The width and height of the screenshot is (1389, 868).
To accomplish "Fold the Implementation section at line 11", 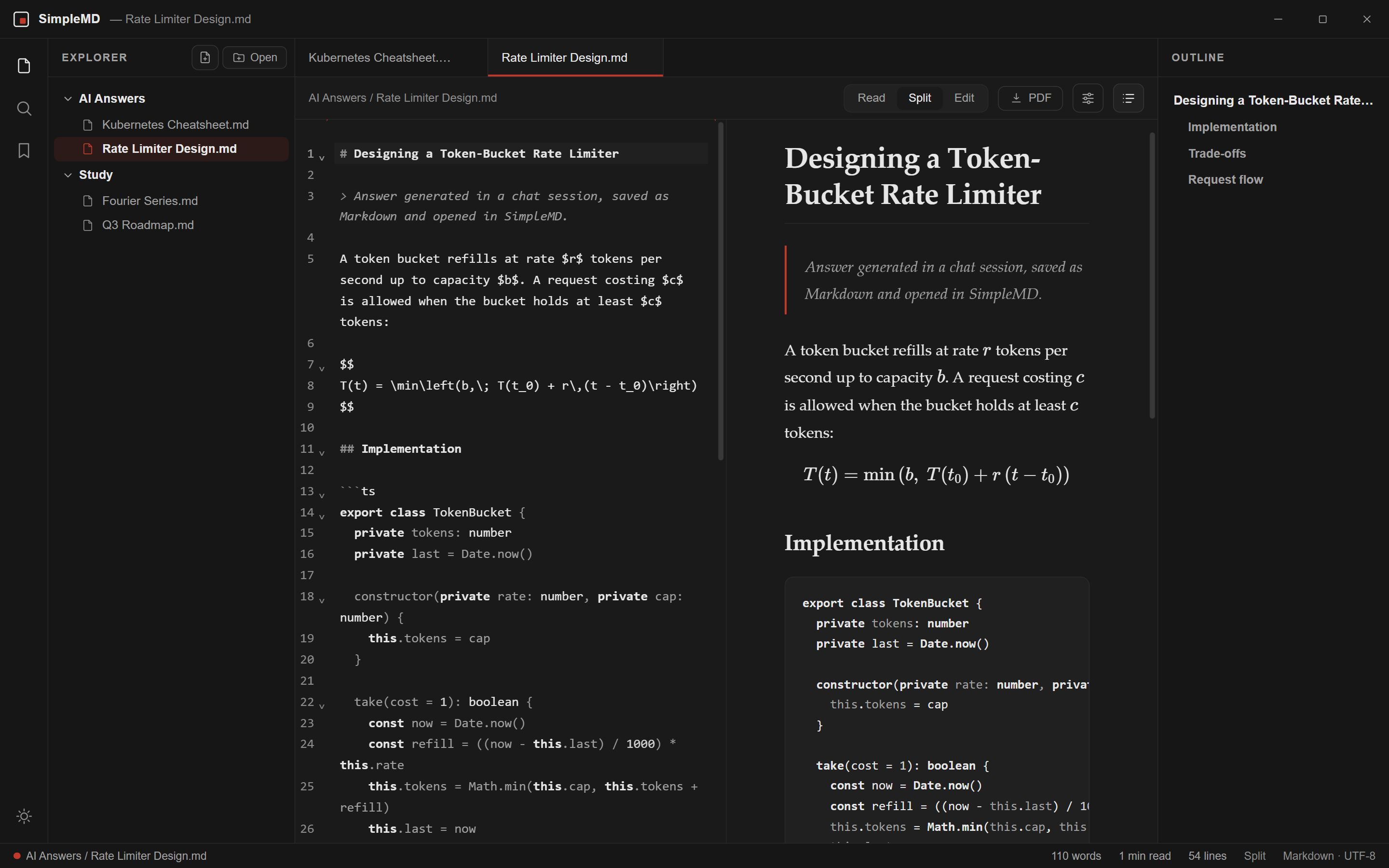I will click(322, 453).
